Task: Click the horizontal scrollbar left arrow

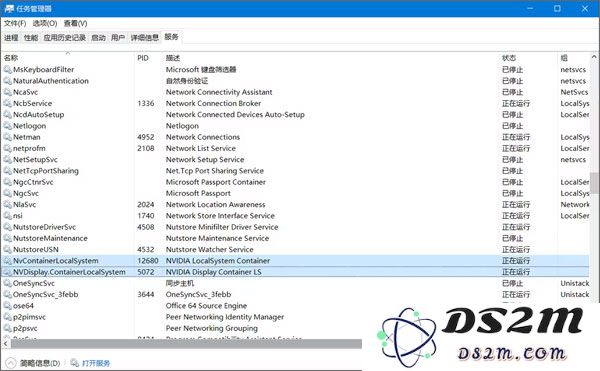Action: 5,343
